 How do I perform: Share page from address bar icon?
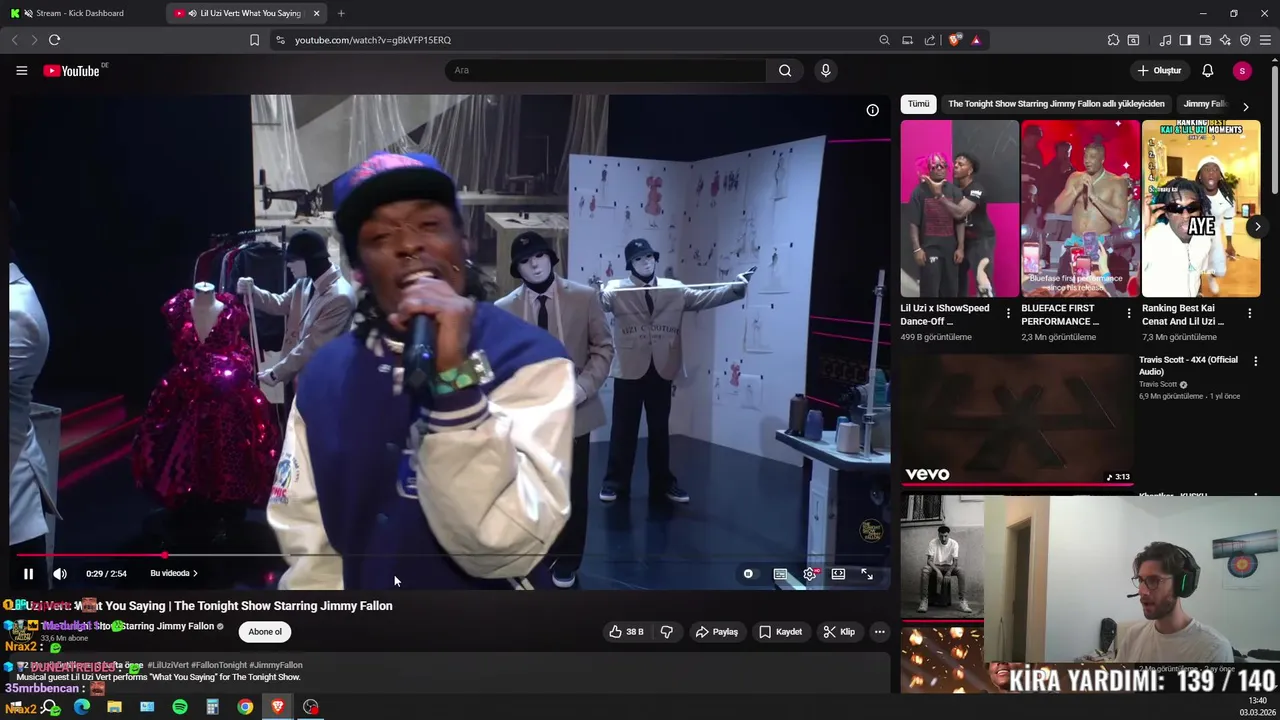tap(930, 40)
